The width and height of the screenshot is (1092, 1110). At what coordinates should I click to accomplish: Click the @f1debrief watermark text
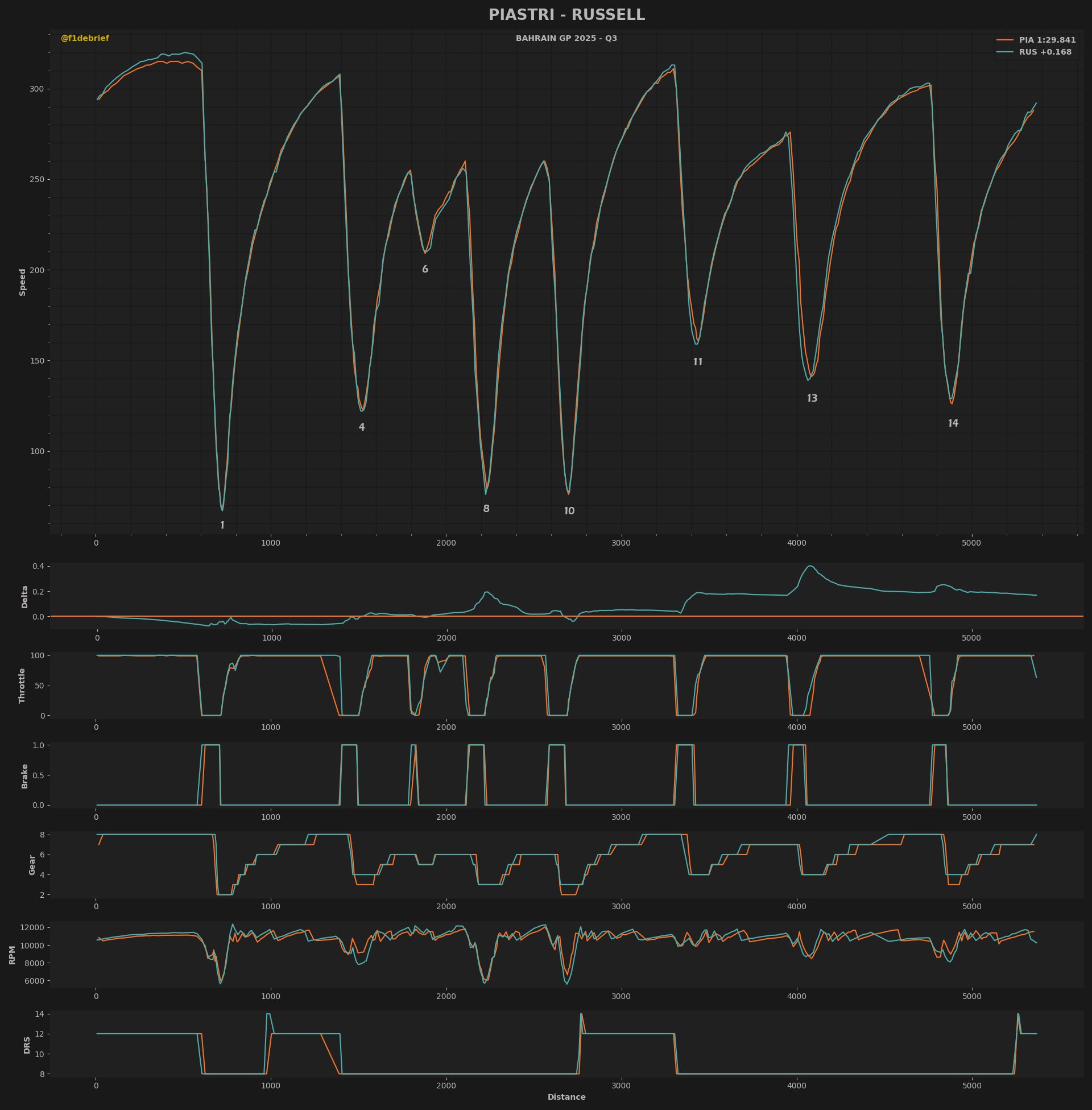coord(85,39)
